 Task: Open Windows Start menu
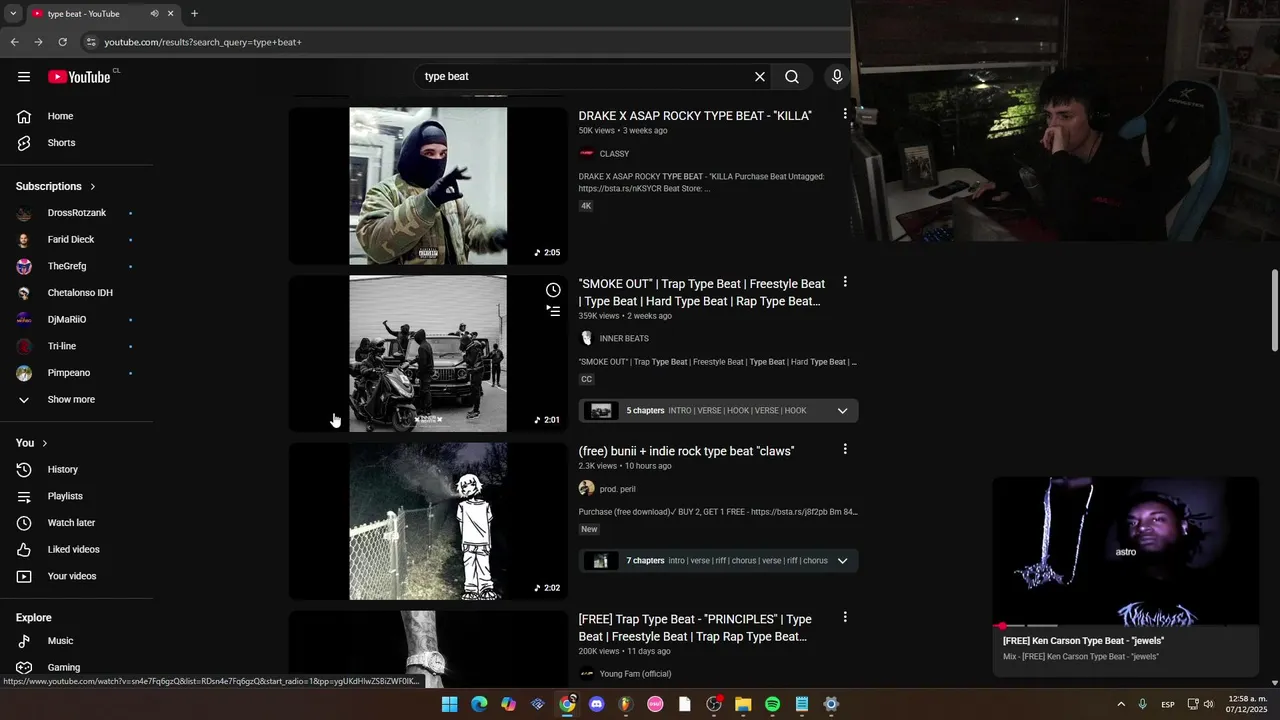coord(449,704)
